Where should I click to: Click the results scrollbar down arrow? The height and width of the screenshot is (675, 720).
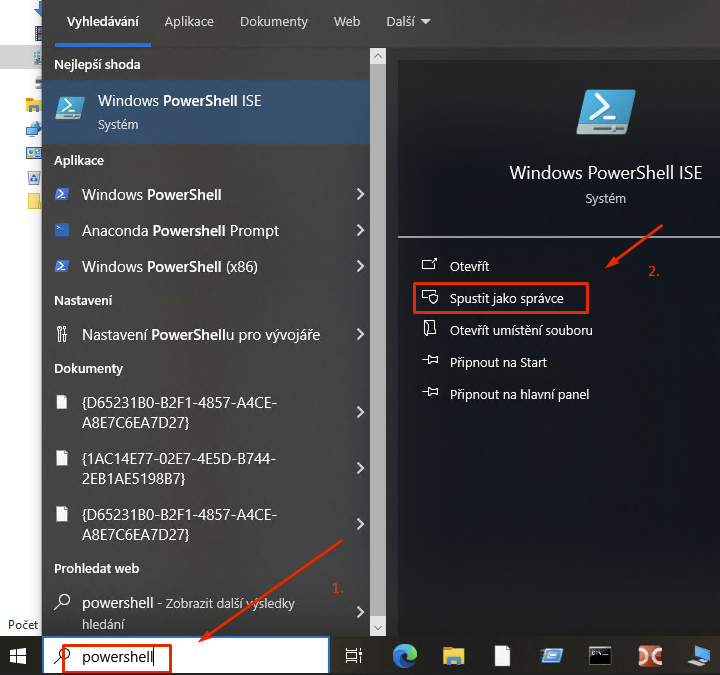(x=377, y=627)
